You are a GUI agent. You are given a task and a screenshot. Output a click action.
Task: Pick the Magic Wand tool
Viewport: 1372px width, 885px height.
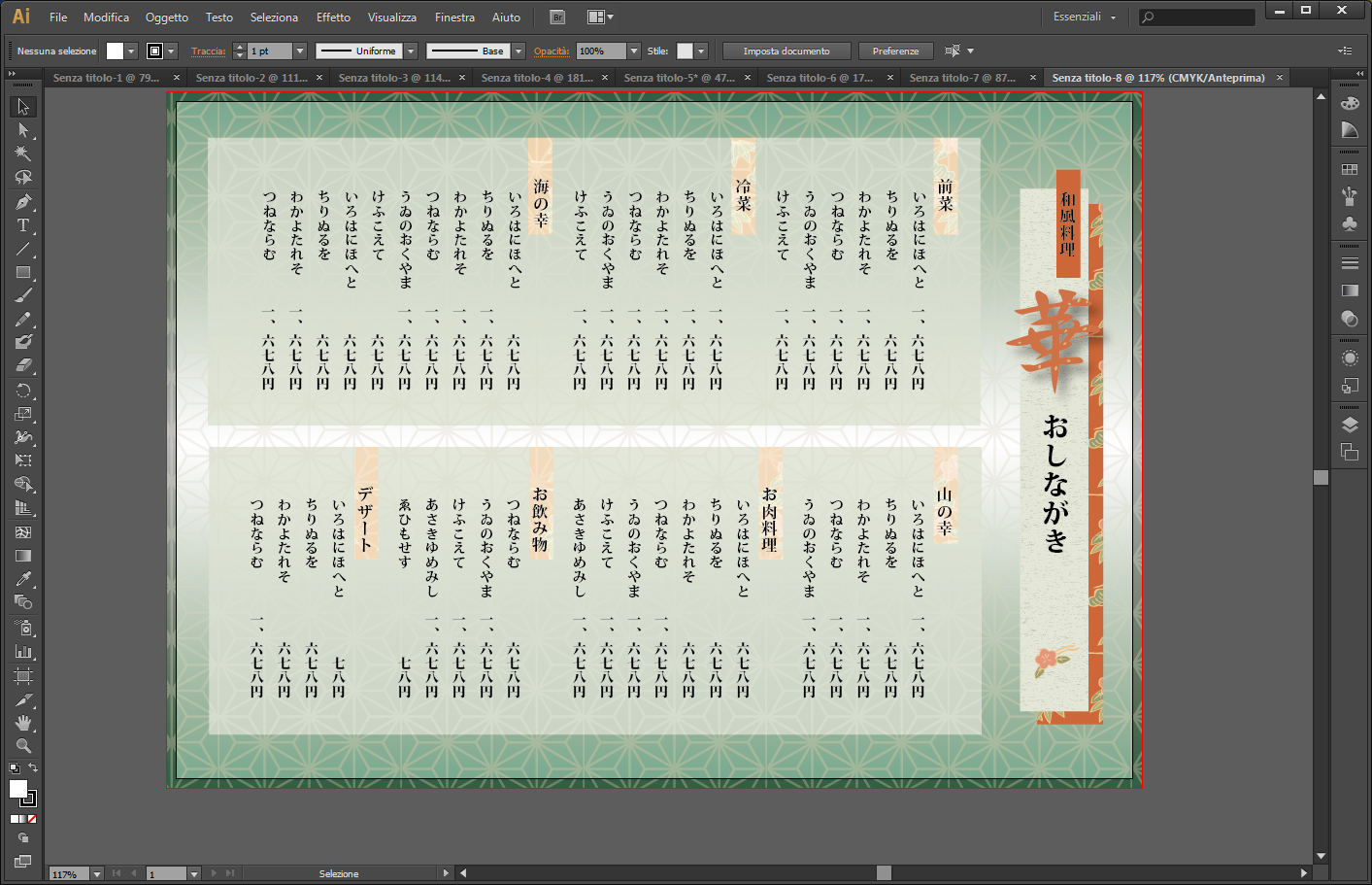(23, 153)
